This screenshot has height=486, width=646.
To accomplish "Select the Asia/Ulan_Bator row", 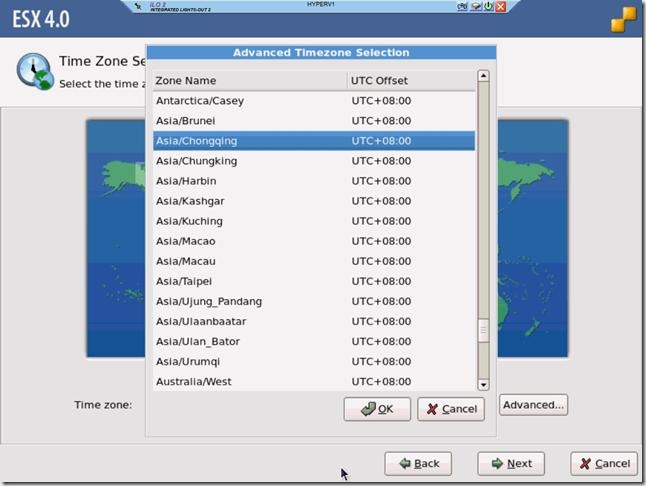I will [x=314, y=341].
